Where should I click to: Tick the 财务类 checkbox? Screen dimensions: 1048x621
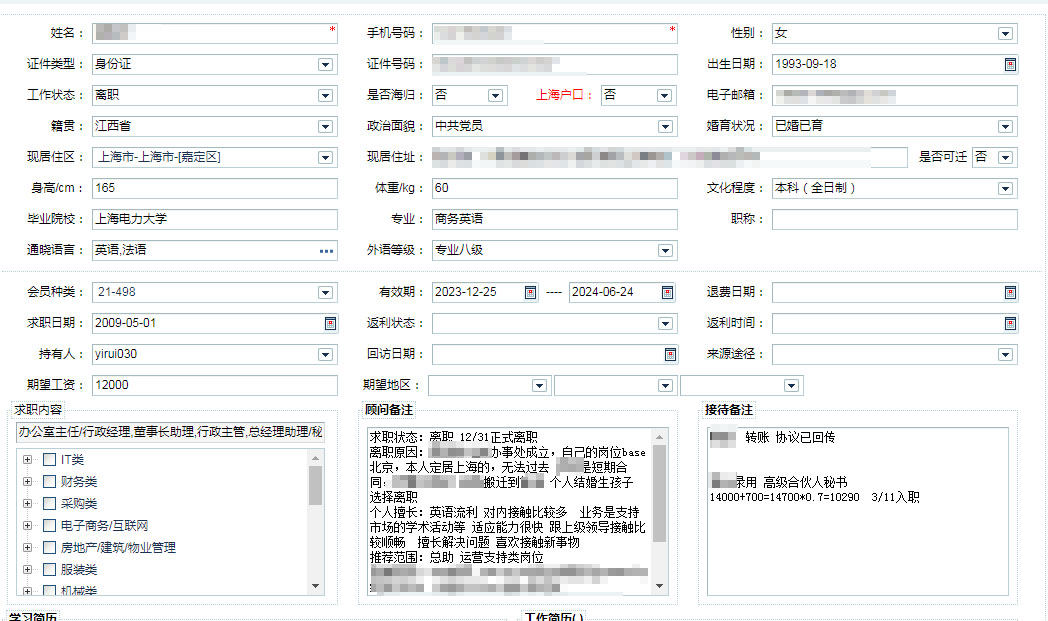pyautogui.click(x=49, y=481)
